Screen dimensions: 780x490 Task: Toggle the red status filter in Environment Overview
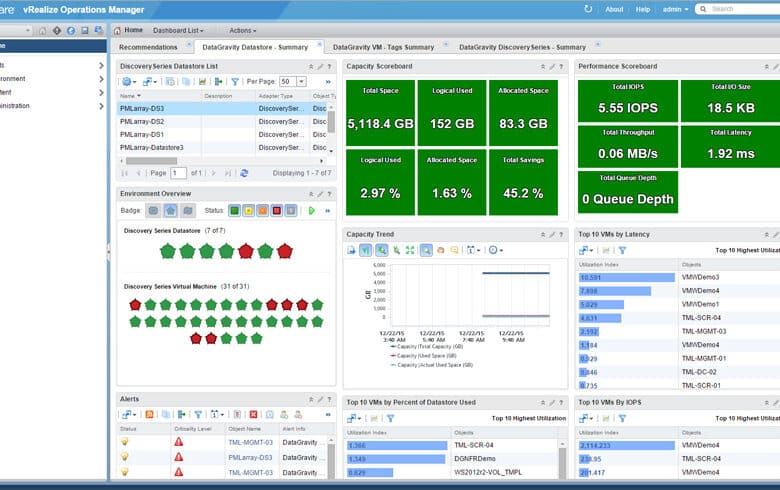277,211
